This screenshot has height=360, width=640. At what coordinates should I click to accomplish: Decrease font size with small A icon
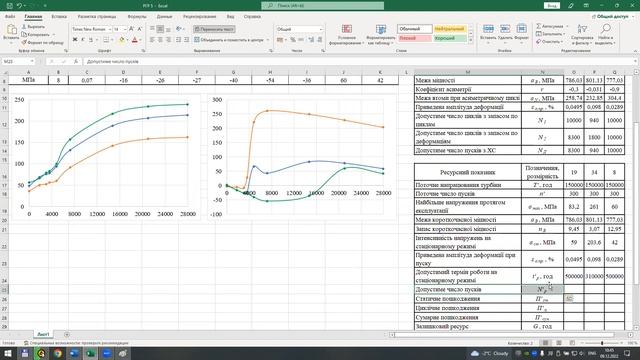click(140, 29)
